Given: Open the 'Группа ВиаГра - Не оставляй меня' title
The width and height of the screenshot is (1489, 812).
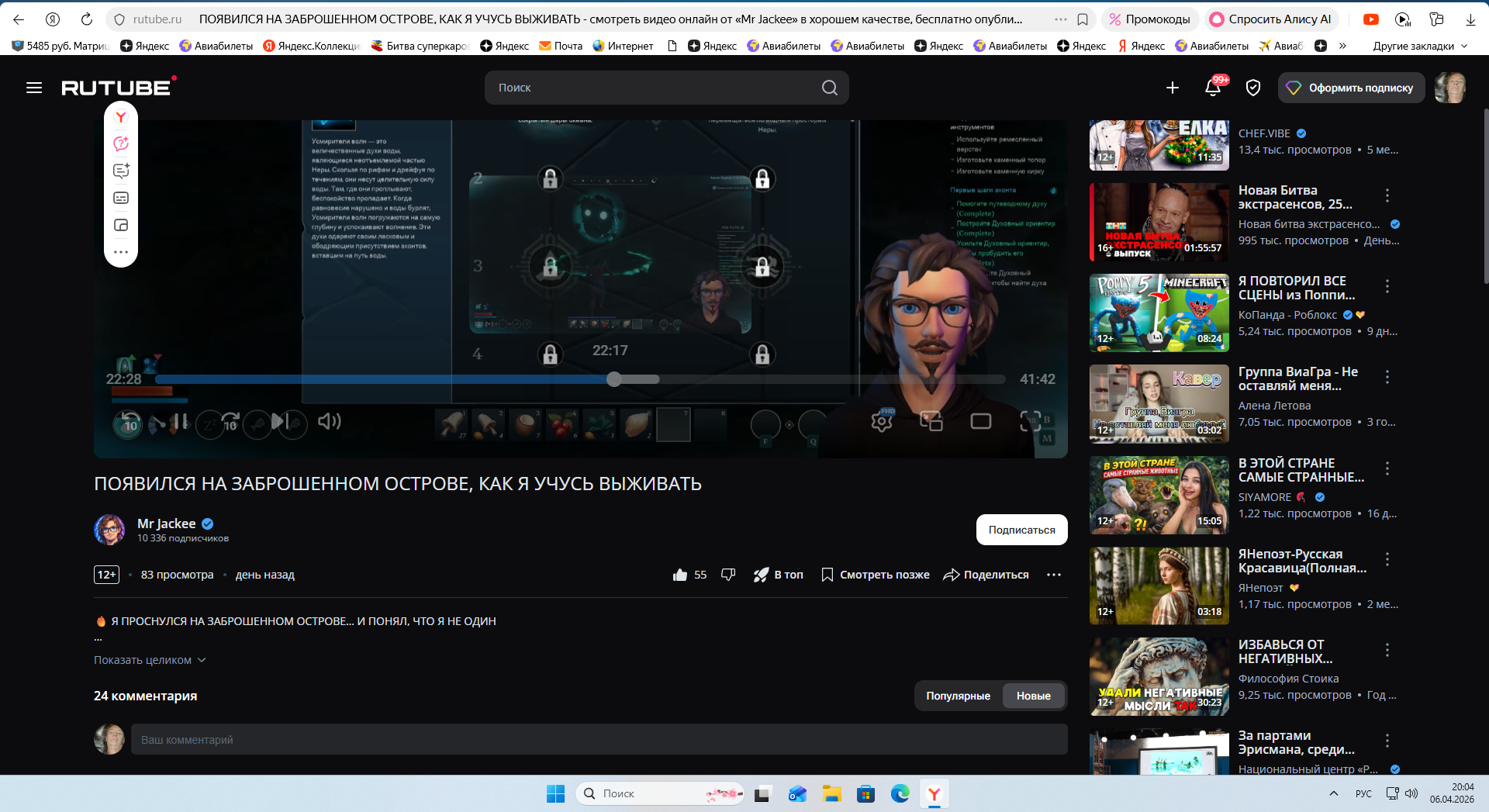Looking at the screenshot, I should [x=1298, y=378].
